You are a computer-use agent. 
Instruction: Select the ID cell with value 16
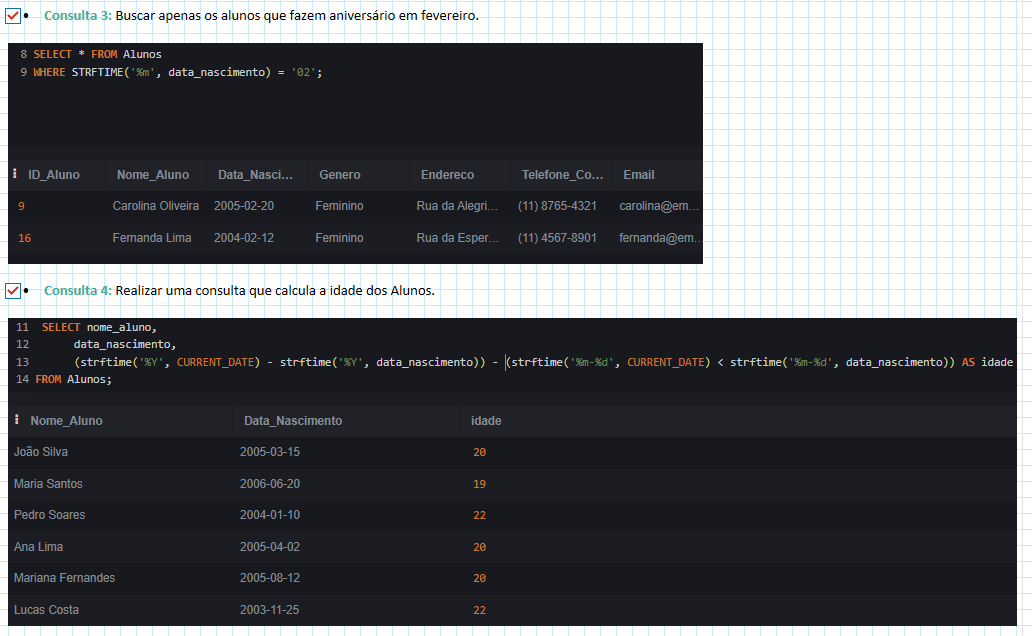(x=24, y=238)
